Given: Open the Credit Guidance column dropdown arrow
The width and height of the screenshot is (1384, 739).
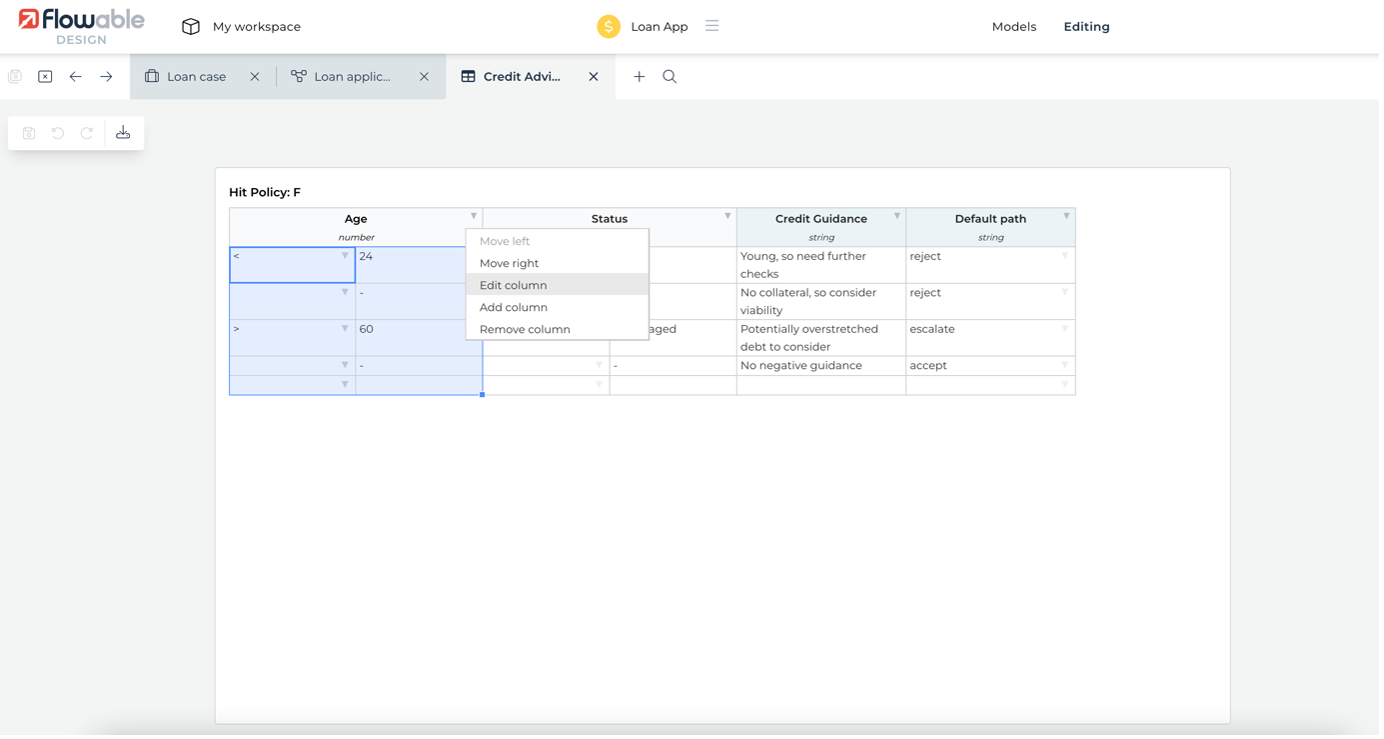Looking at the screenshot, I should (x=897, y=216).
